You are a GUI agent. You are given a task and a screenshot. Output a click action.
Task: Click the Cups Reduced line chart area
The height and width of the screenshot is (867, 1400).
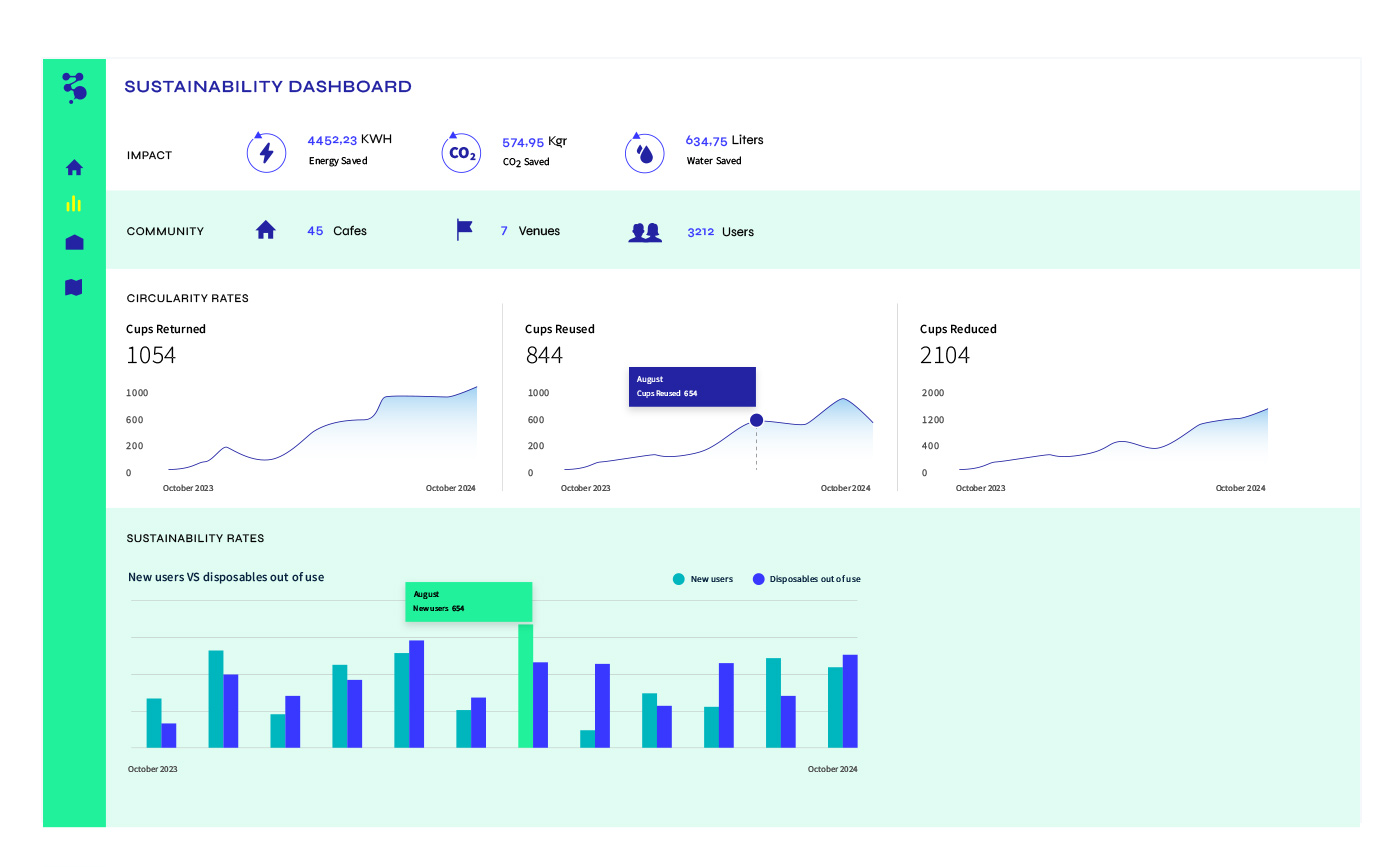click(1113, 438)
